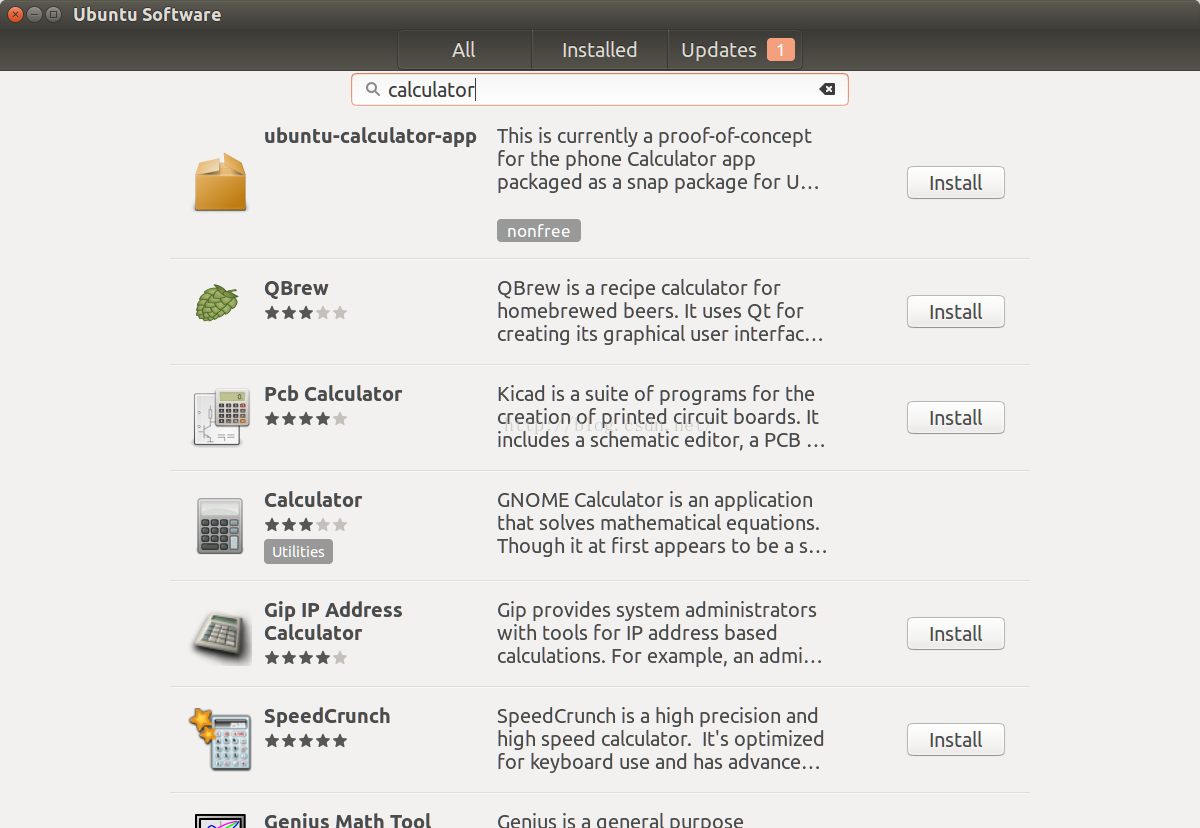
Task: Install SpeedCrunch
Action: (956, 740)
